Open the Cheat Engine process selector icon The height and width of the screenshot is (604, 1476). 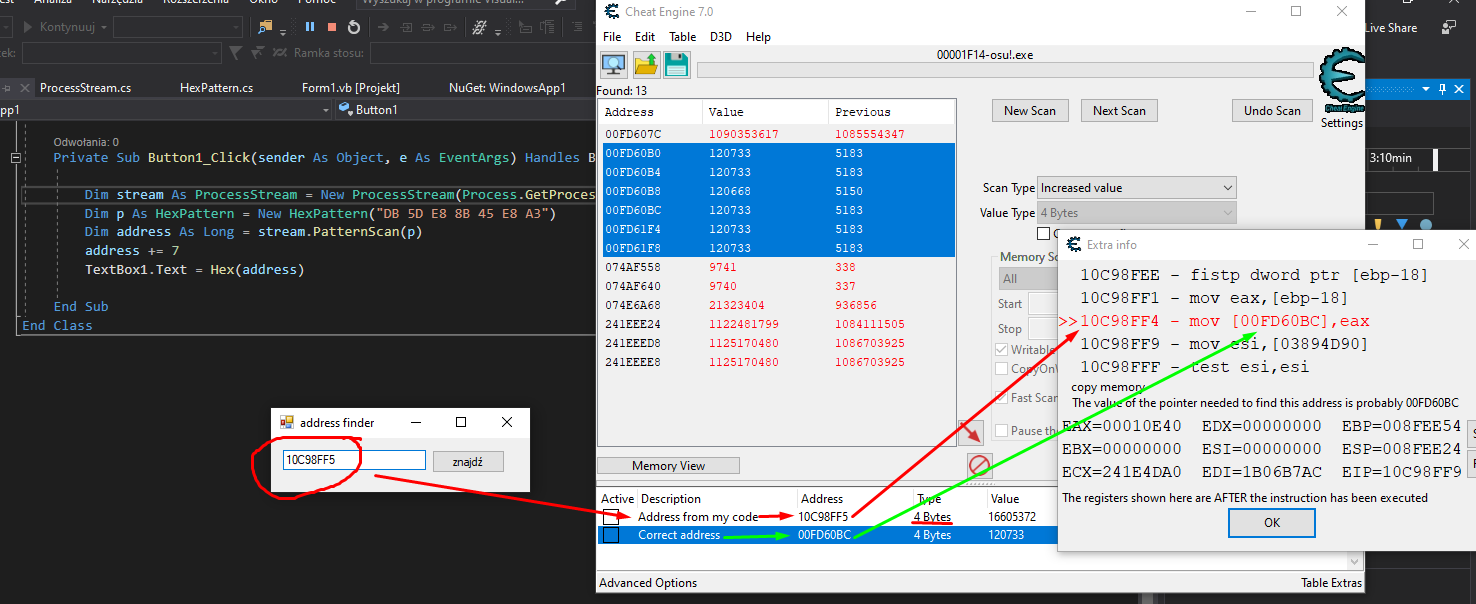(x=613, y=66)
